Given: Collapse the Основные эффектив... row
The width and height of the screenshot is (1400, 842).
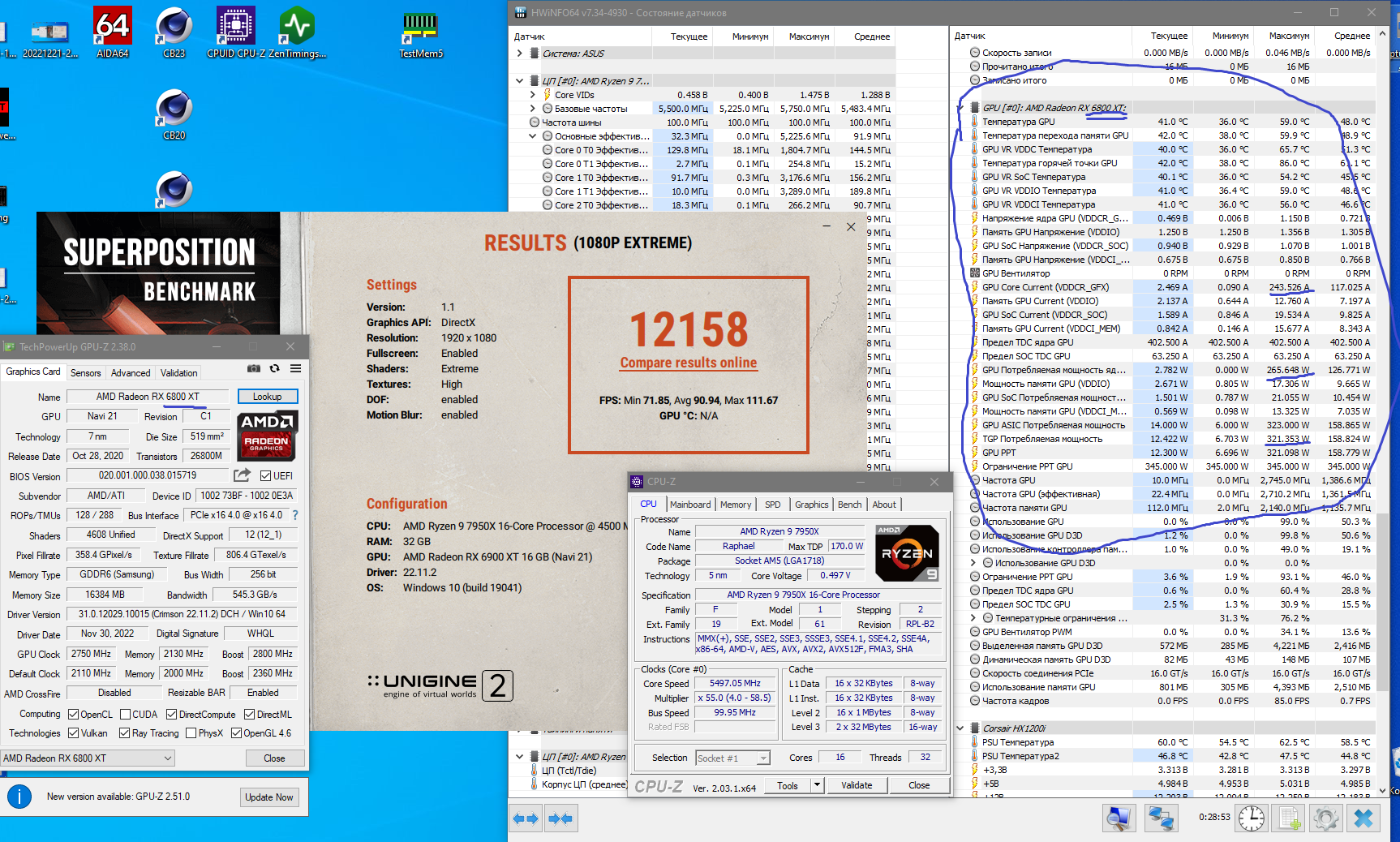Looking at the screenshot, I should pyautogui.click(x=533, y=136).
